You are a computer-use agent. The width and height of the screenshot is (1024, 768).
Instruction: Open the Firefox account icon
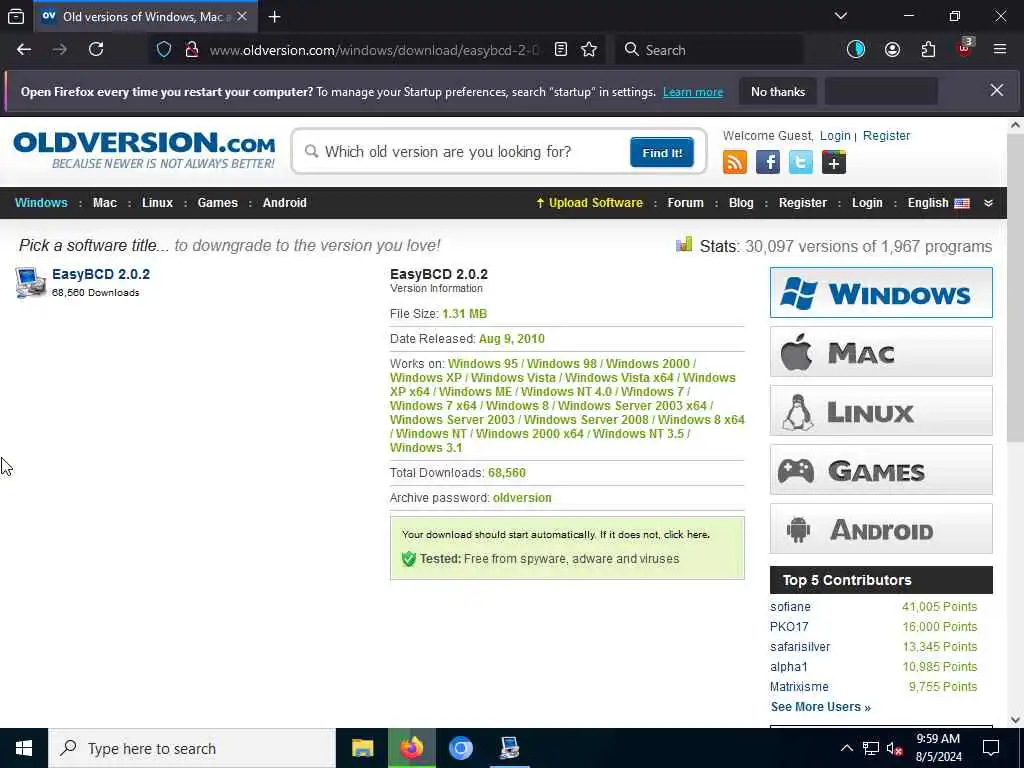click(x=892, y=50)
